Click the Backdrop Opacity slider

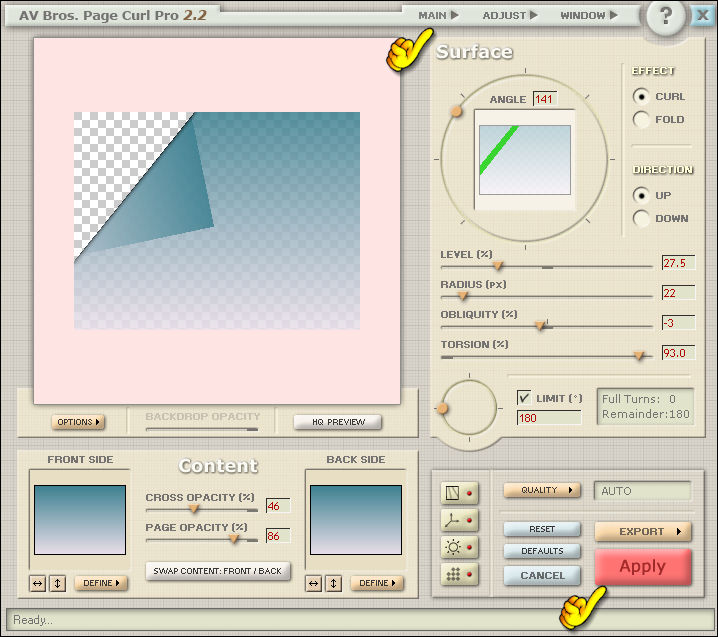pyautogui.click(x=202, y=429)
